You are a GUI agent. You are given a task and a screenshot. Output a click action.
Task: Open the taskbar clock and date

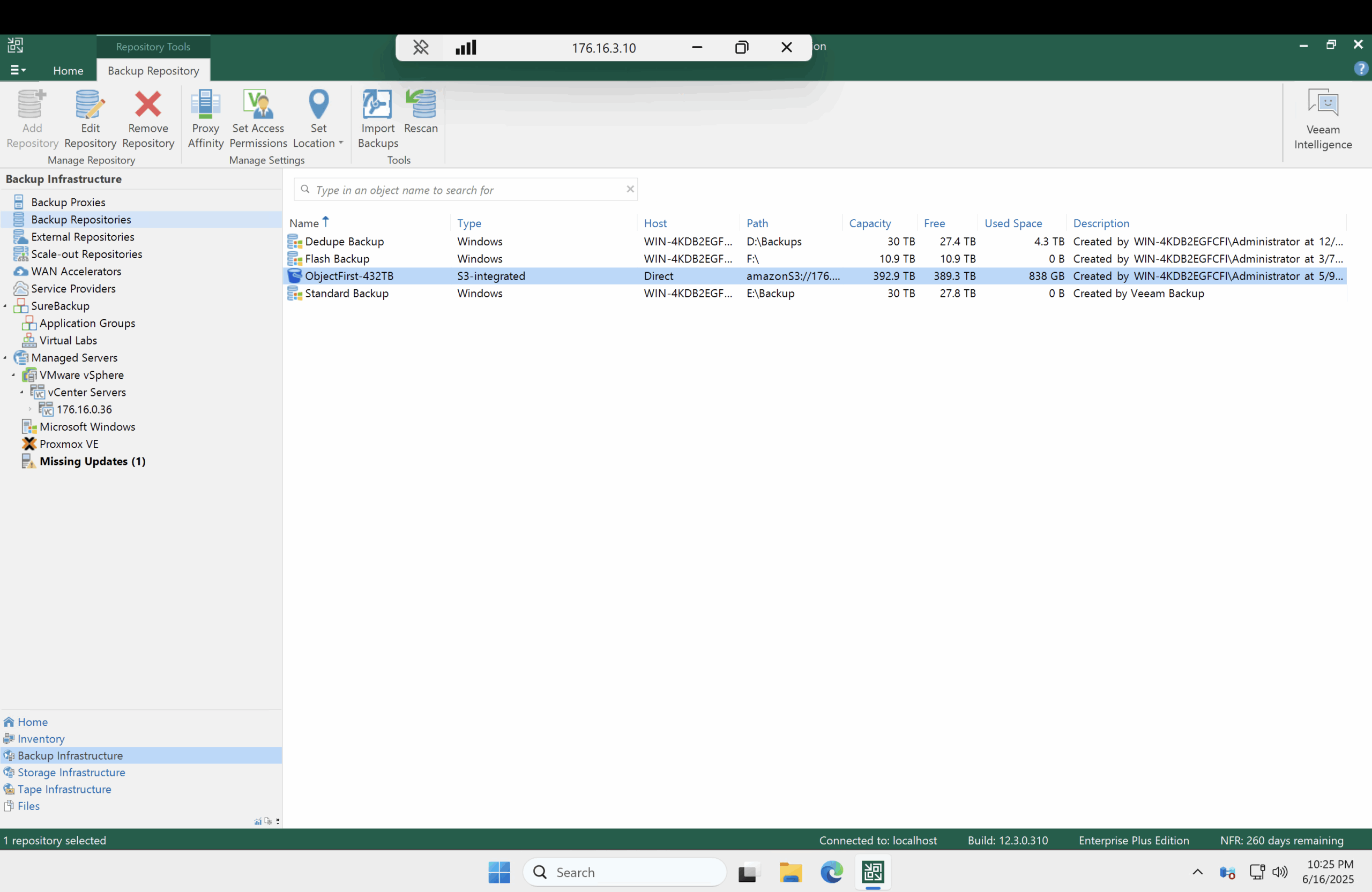click(x=1328, y=871)
